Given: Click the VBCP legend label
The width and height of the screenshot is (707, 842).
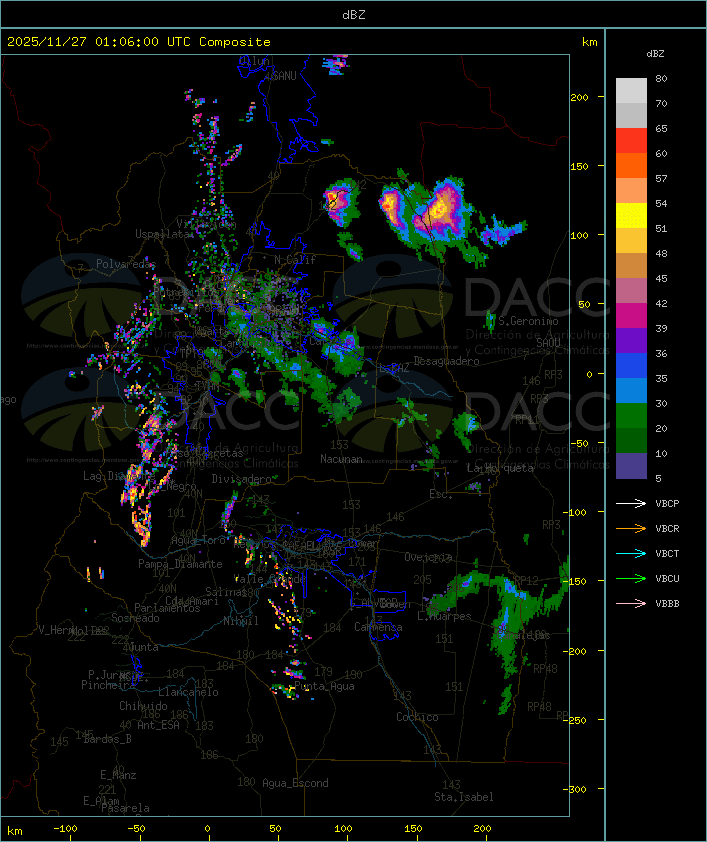Looking at the screenshot, I should click(667, 503).
